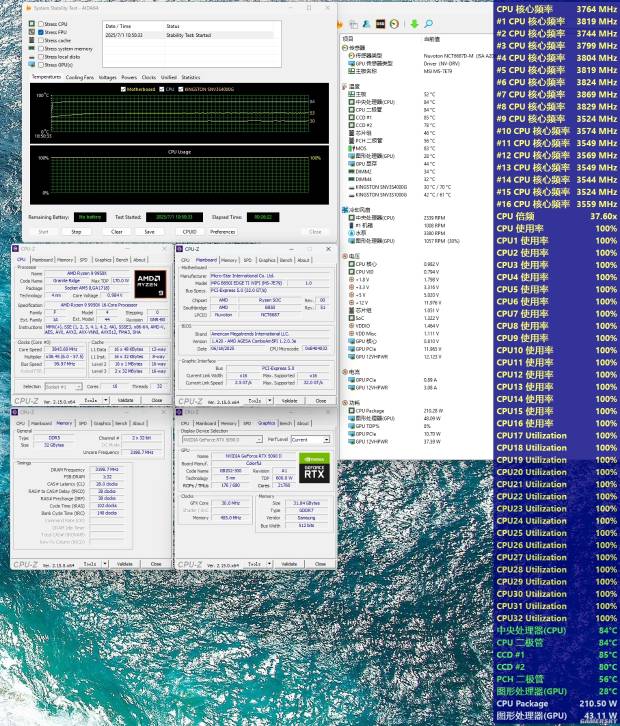This screenshot has height=726, width=620.
Task: Click the #7 CPU 核心频率 3869 MHz row
Action: 557,94
